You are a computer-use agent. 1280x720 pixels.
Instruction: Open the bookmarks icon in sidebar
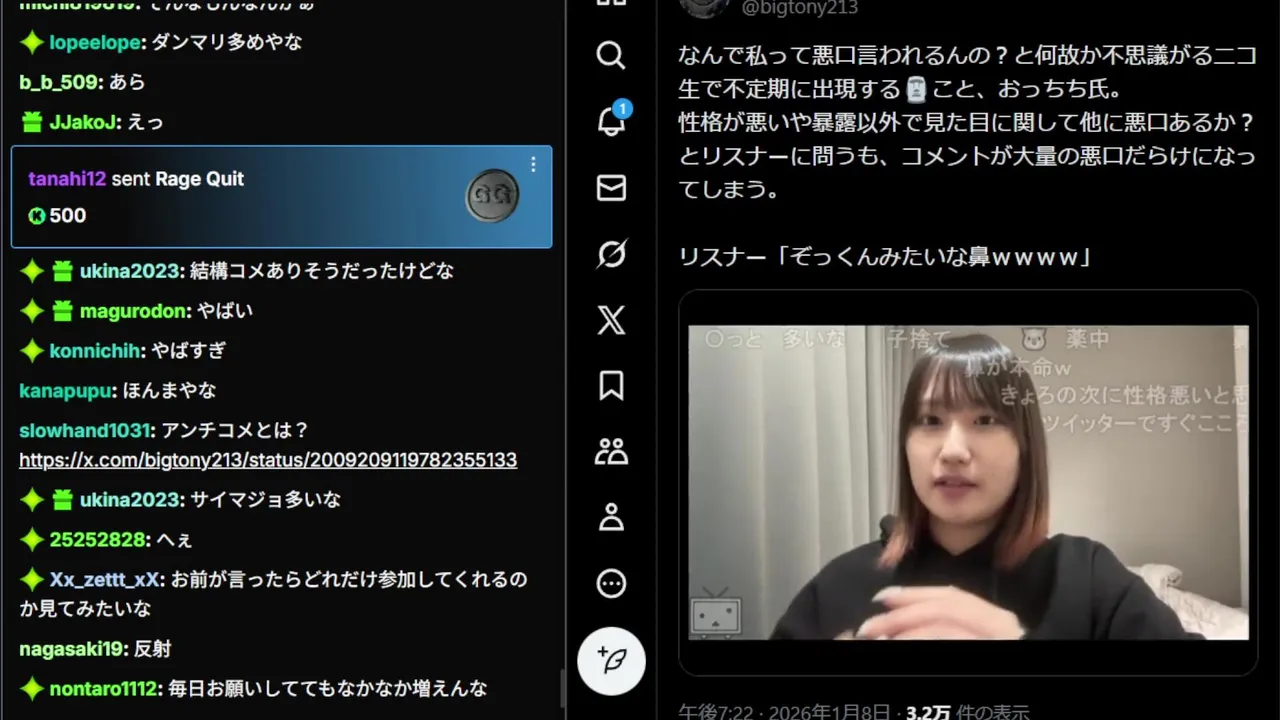tap(611, 386)
